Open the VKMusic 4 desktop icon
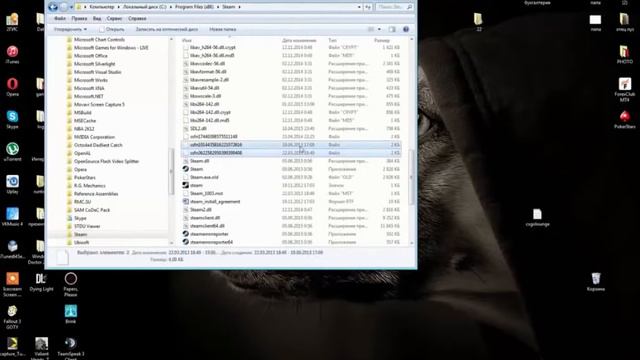This screenshot has height=360, width=640. 12,217
